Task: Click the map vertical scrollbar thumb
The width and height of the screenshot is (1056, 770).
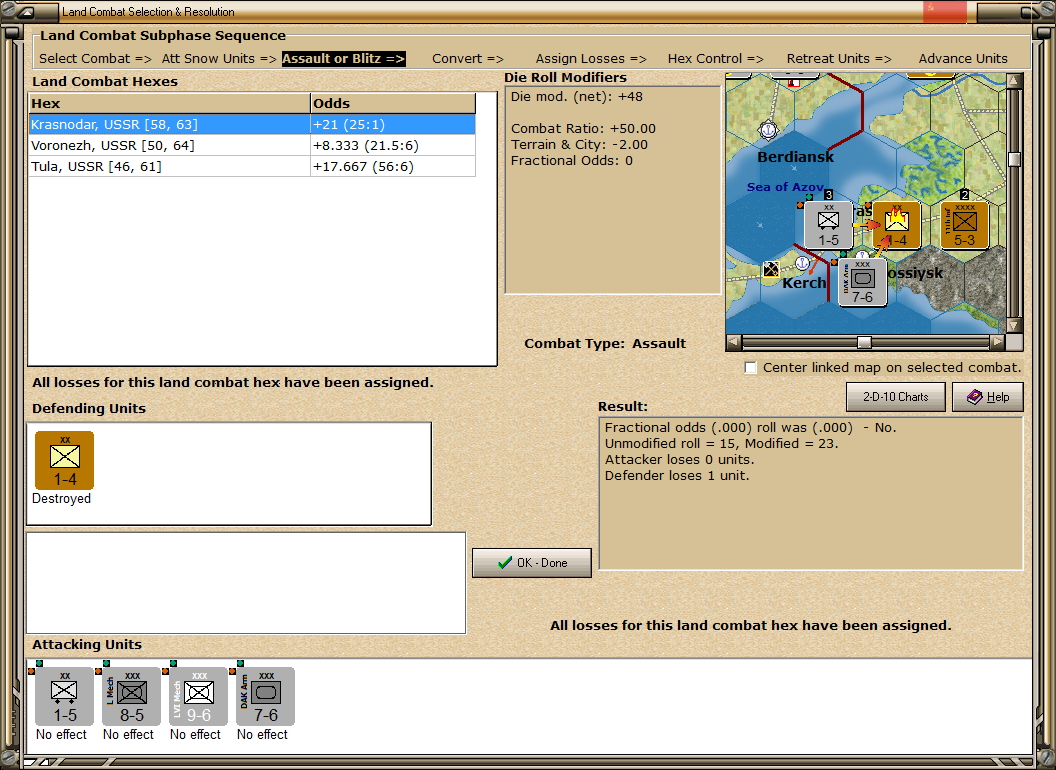Action: point(1014,160)
